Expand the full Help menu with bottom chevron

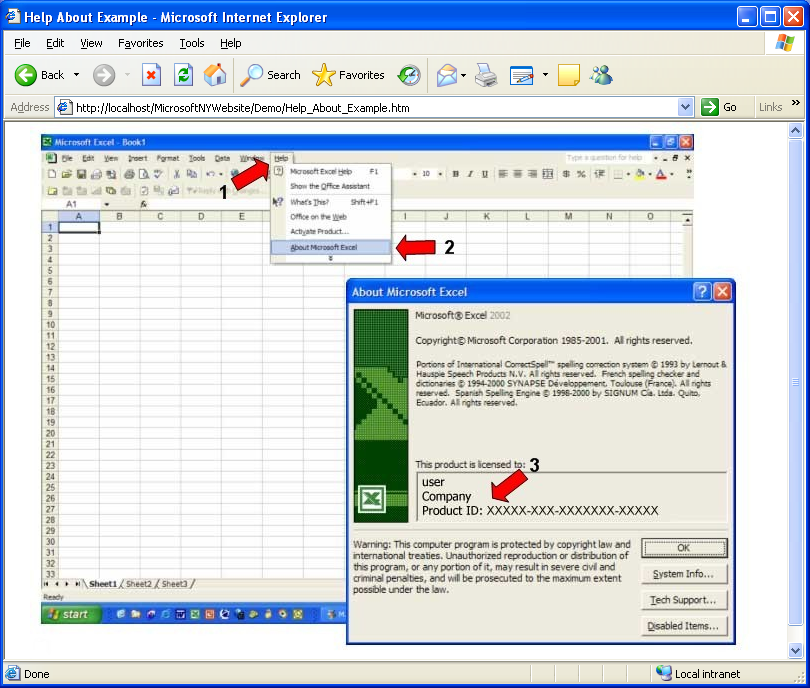click(x=331, y=258)
